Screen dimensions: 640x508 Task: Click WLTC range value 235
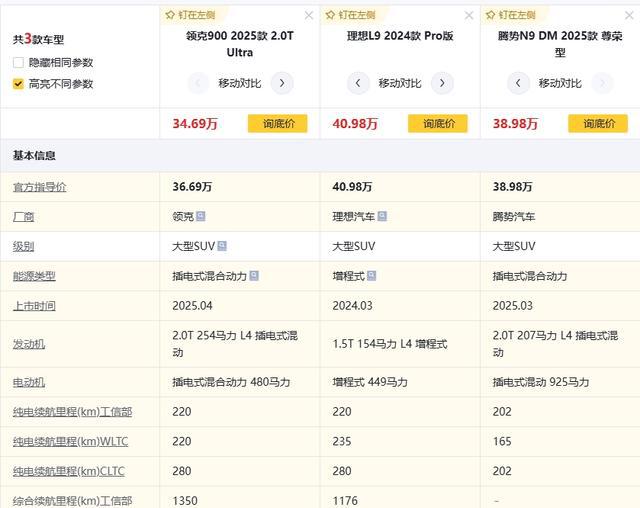pyautogui.click(x=342, y=441)
